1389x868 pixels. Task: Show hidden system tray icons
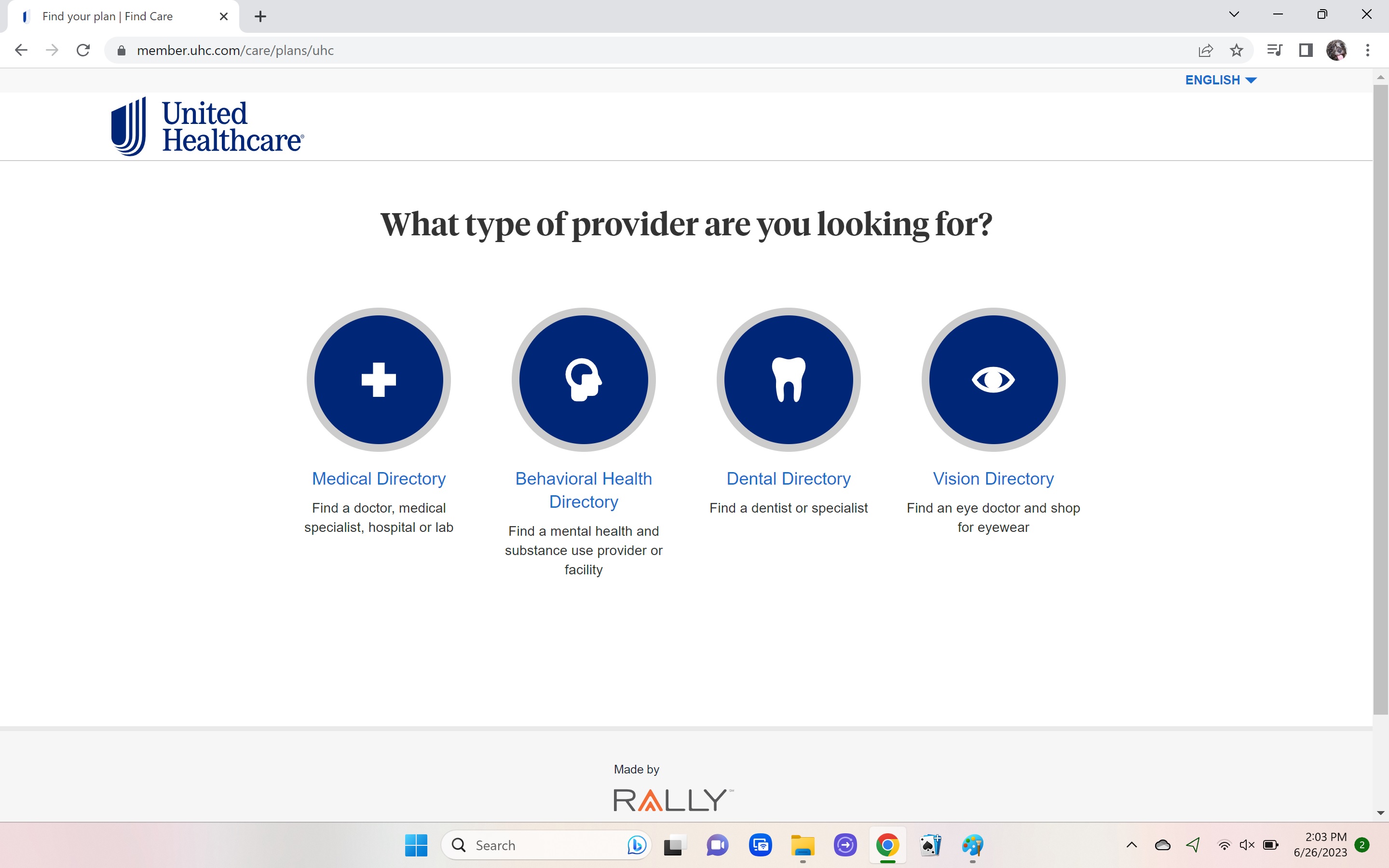(x=1131, y=844)
